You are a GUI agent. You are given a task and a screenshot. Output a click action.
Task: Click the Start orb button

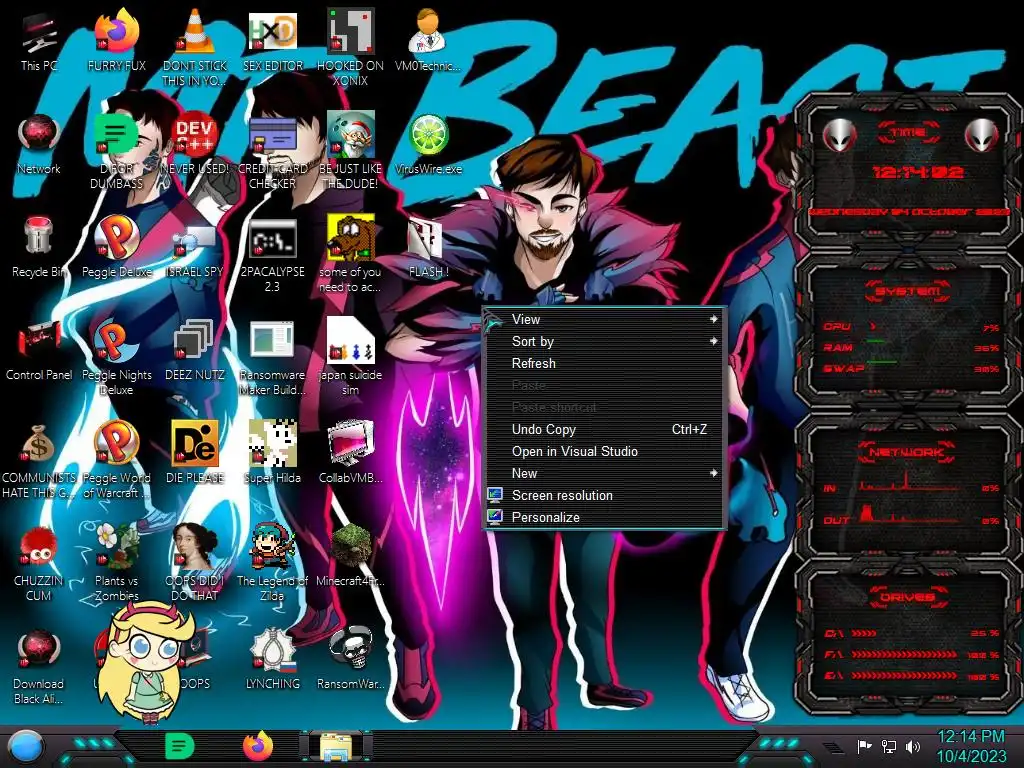point(26,747)
